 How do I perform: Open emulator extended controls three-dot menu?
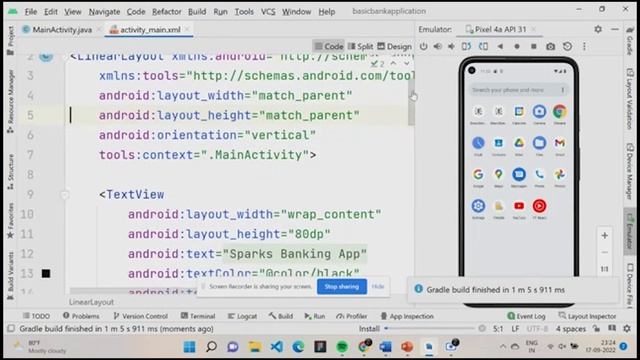click(x=584, y=47)
